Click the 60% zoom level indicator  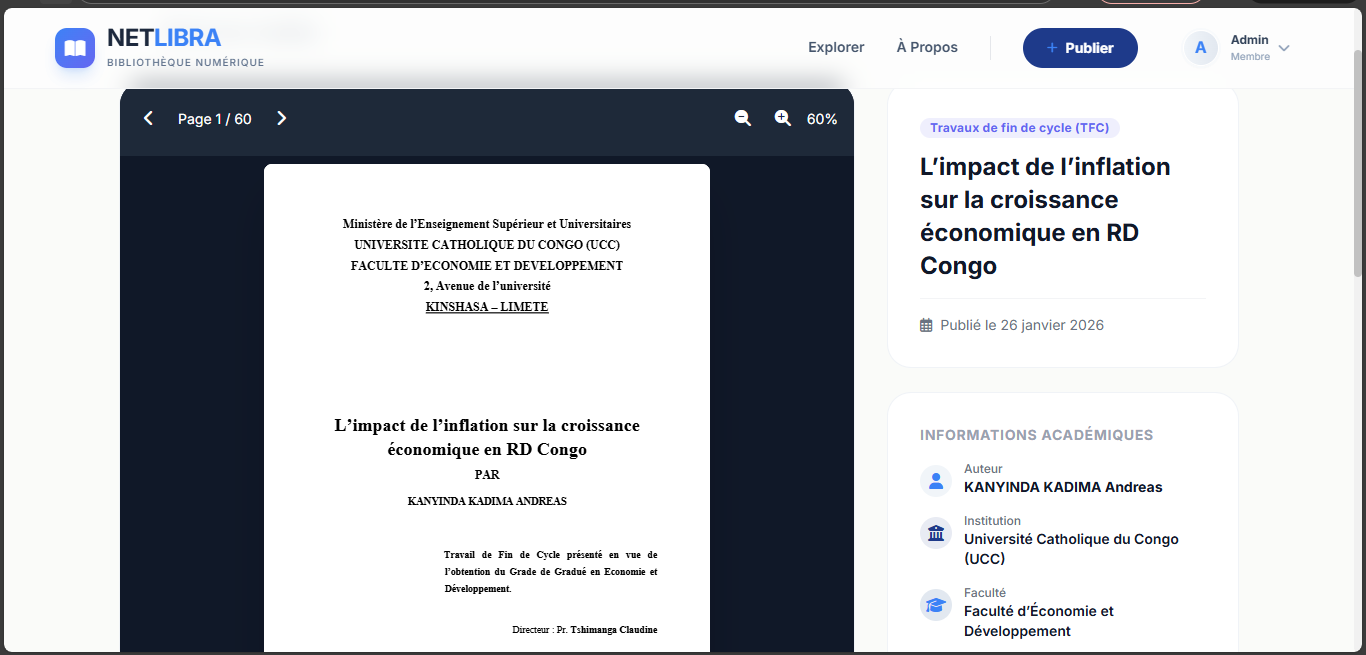coord(822,119)
